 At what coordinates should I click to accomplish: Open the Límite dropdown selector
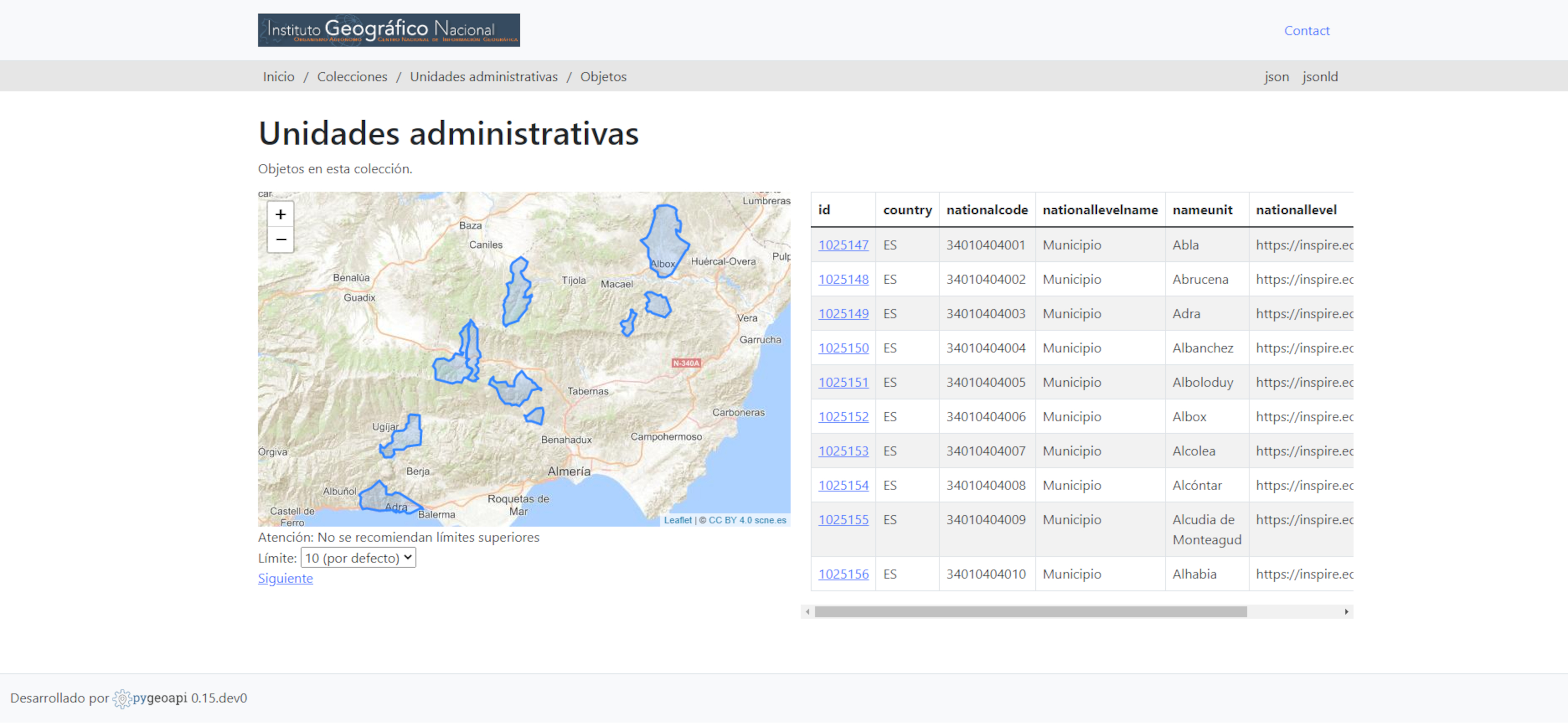[x=358, y=557]
